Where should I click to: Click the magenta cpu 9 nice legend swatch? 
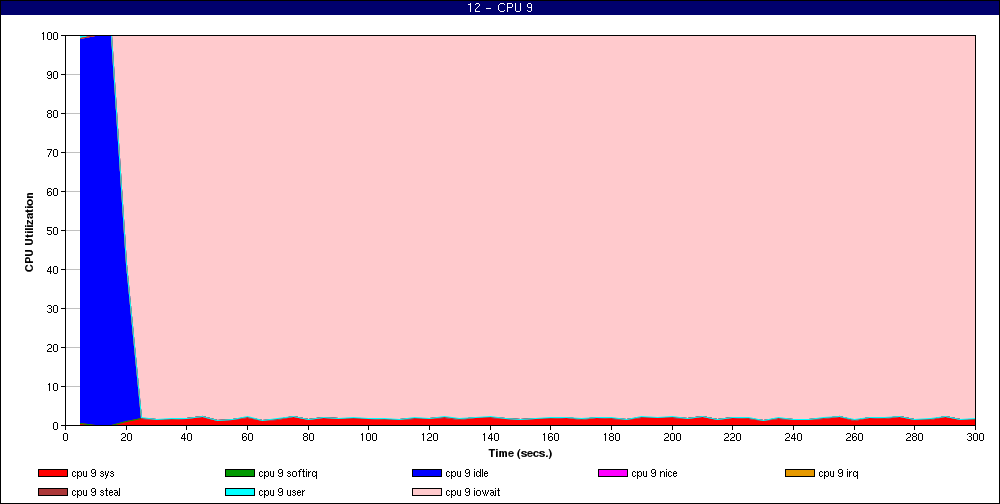(x=612, y=473)
